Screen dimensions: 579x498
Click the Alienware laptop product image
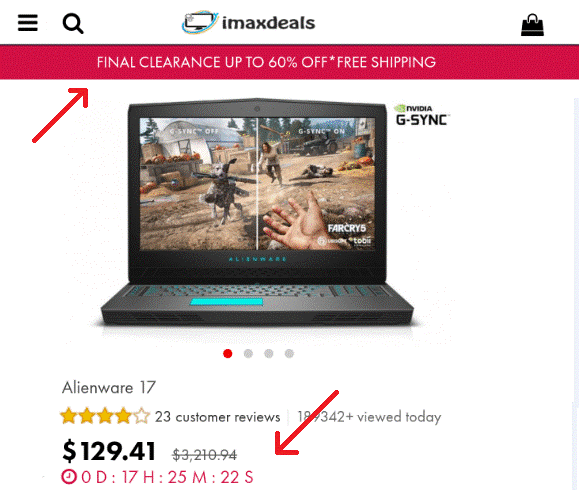(x=257, y=214)
